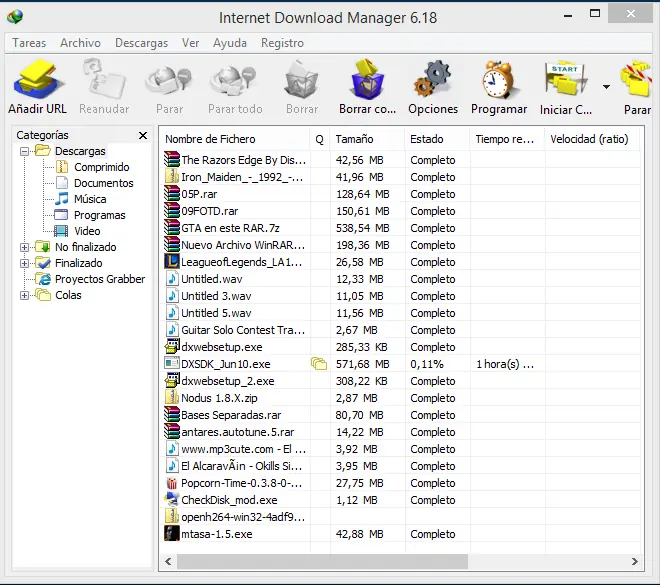
Task: Select the Descargas folder
Action: pos(80,151)
